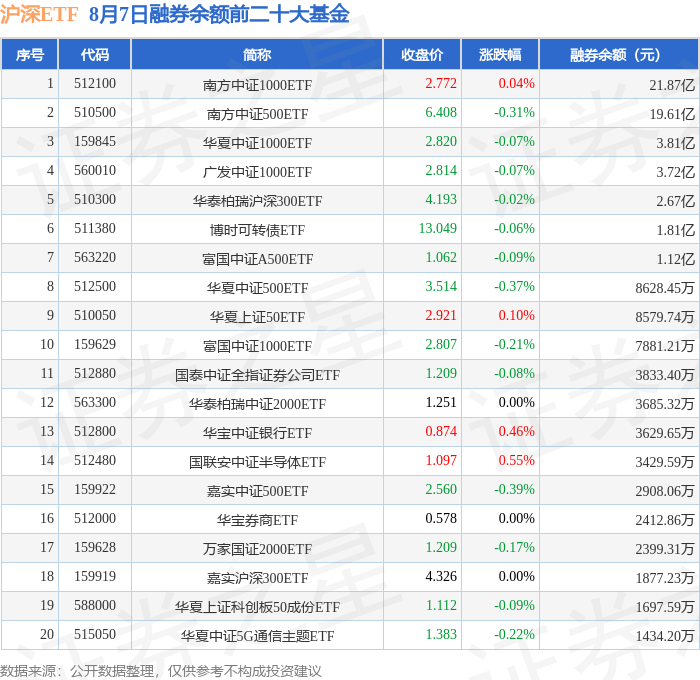This screenshot has width=700, height=680.
Task: Select 万家国证2000ETF name cell
Action: pos(257,549)
